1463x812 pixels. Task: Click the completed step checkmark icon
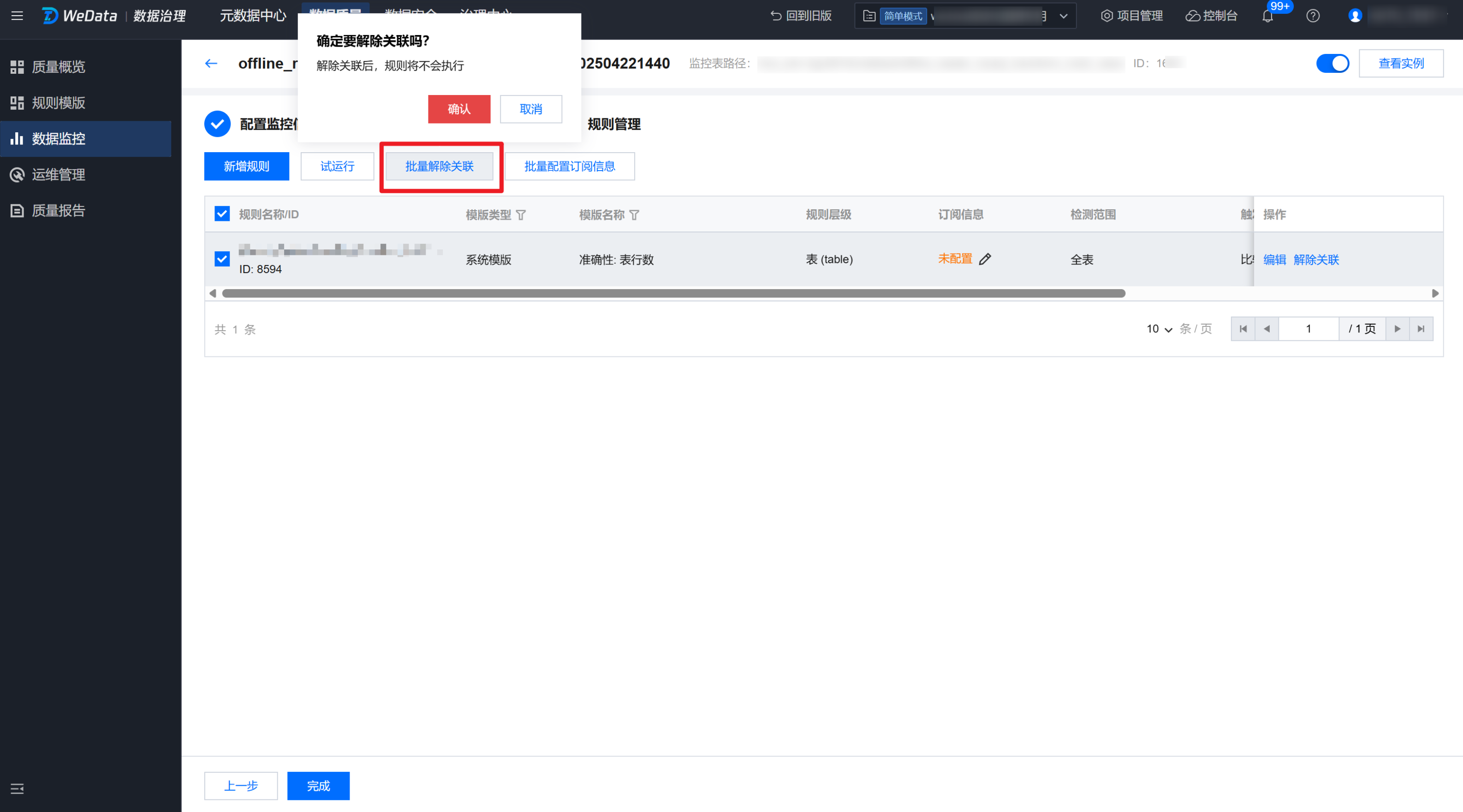(x=218, y=124)
